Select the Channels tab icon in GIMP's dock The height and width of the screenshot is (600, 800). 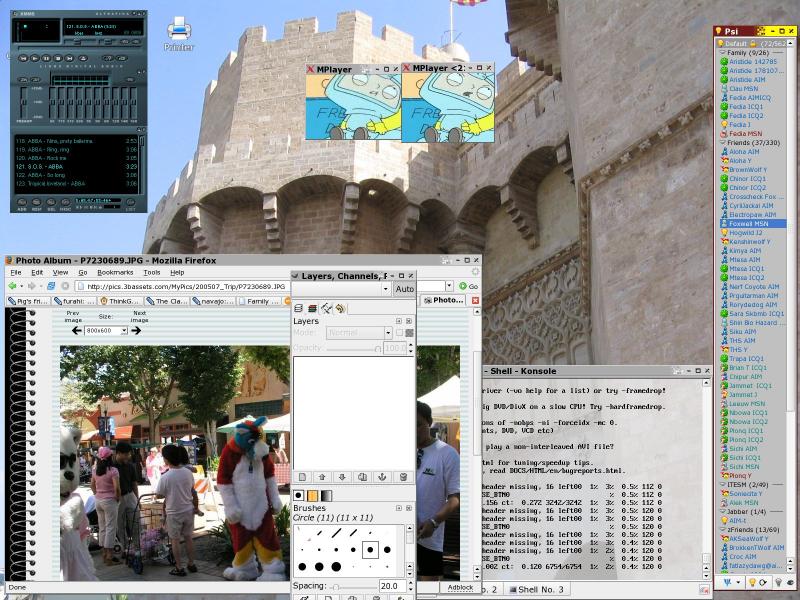click(x=312, y=306)
